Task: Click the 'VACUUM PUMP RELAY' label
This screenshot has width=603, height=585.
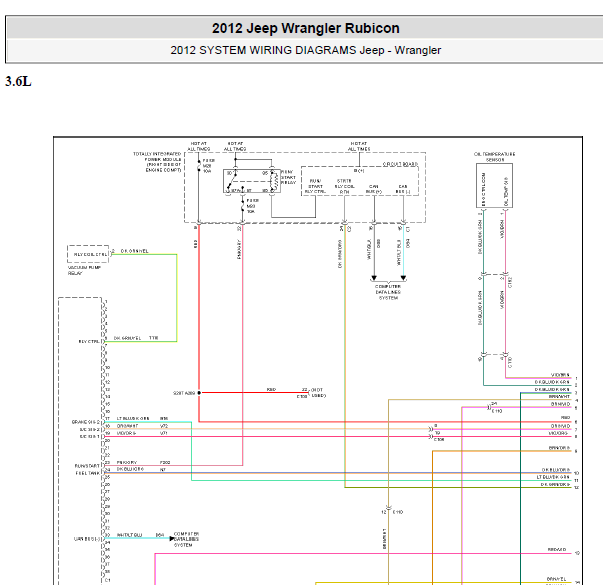Action: click(x=84, y=270)
